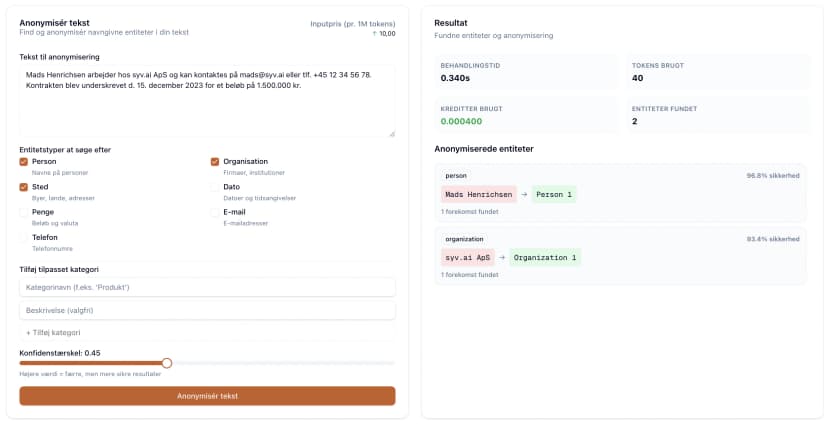Click into the Beskrivelse (valgfri) field
The width and height of the screenshot is (828, 425).
pyautogui.click(x=207, y=310)
